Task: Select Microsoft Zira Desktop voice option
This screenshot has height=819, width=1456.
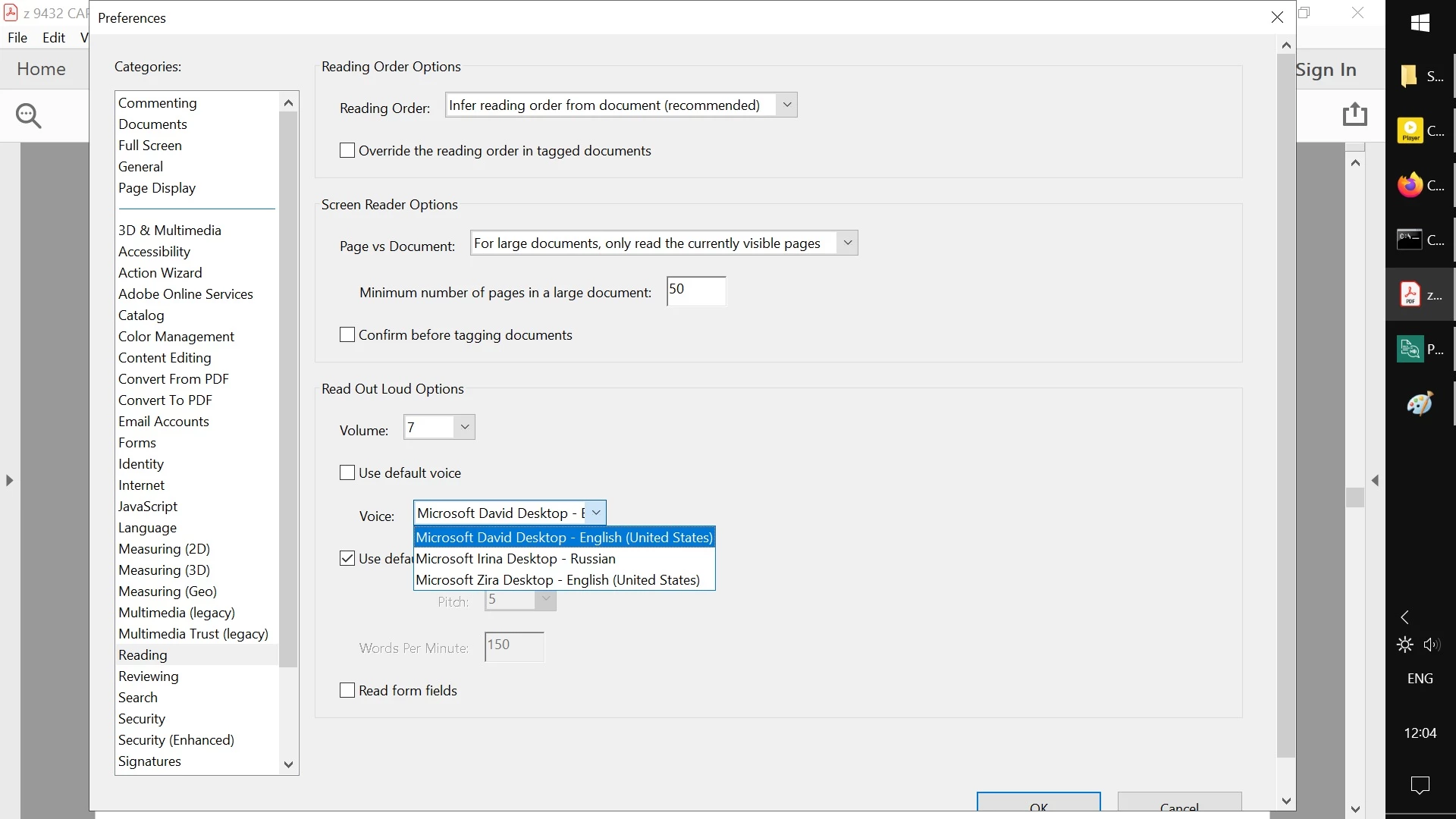Action: click(x=558, y=580)
